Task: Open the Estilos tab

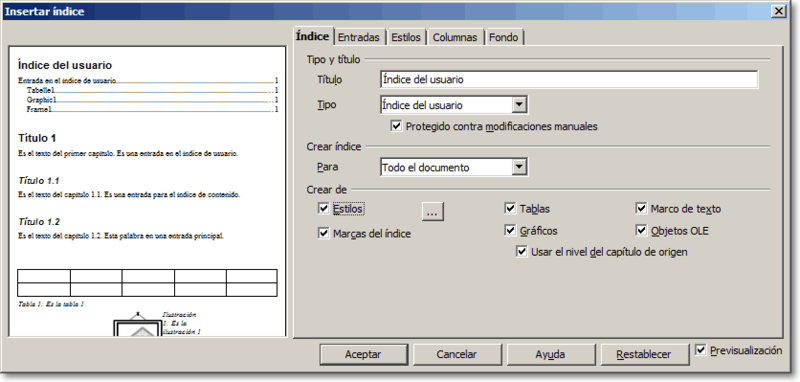Action: click(x=406, y=37)
